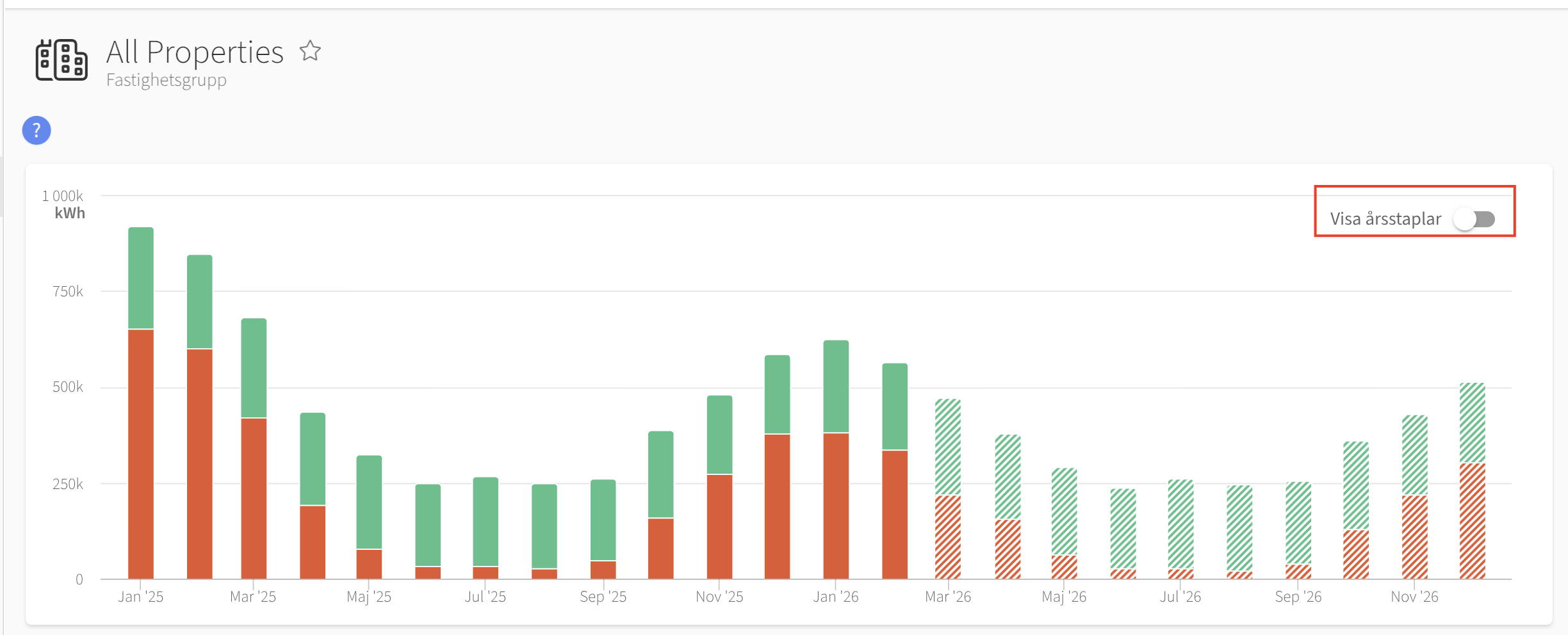Viewport: 1568px width, 635px height.
Task: Click the Maj '25 x-axis label
Action: [x=369, y=597]
